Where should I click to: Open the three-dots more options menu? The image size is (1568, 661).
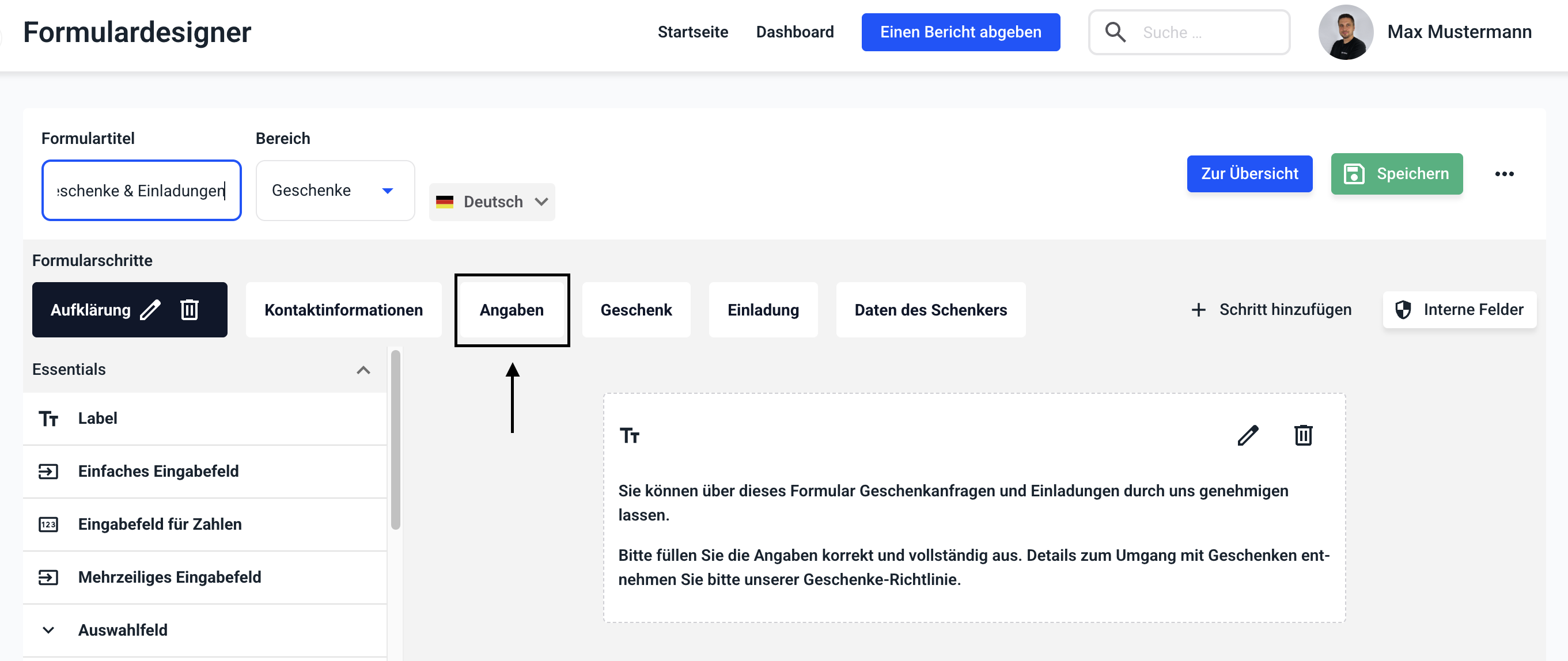1503,174
